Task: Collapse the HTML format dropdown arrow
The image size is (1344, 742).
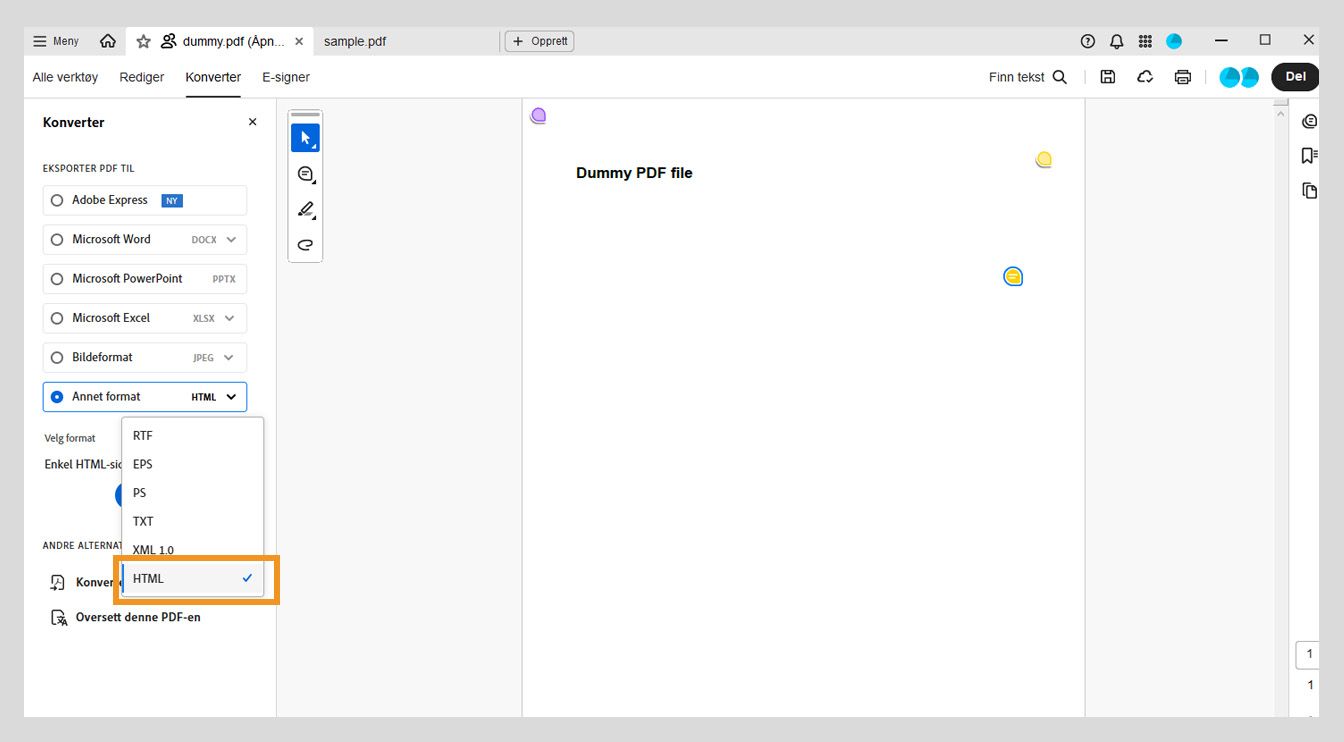Action: [231, 397]
